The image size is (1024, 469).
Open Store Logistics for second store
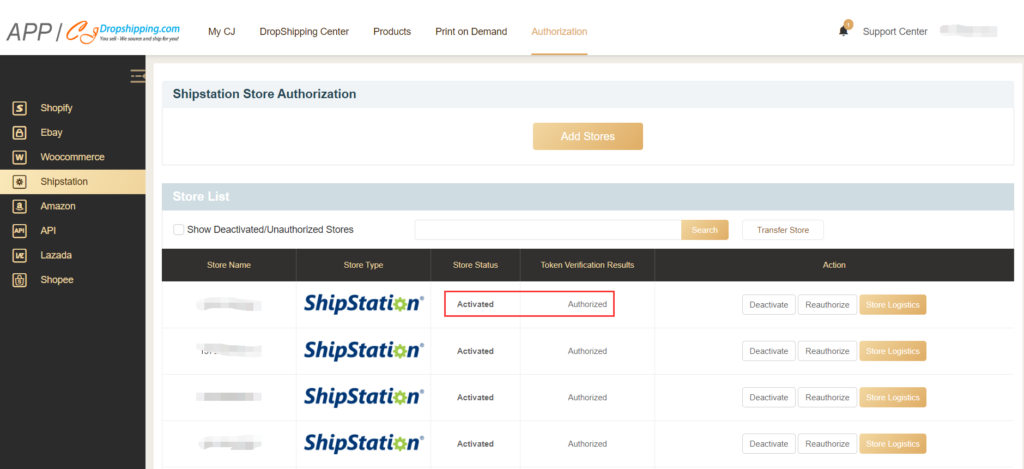pyautogui.click(x=893, y=351)
